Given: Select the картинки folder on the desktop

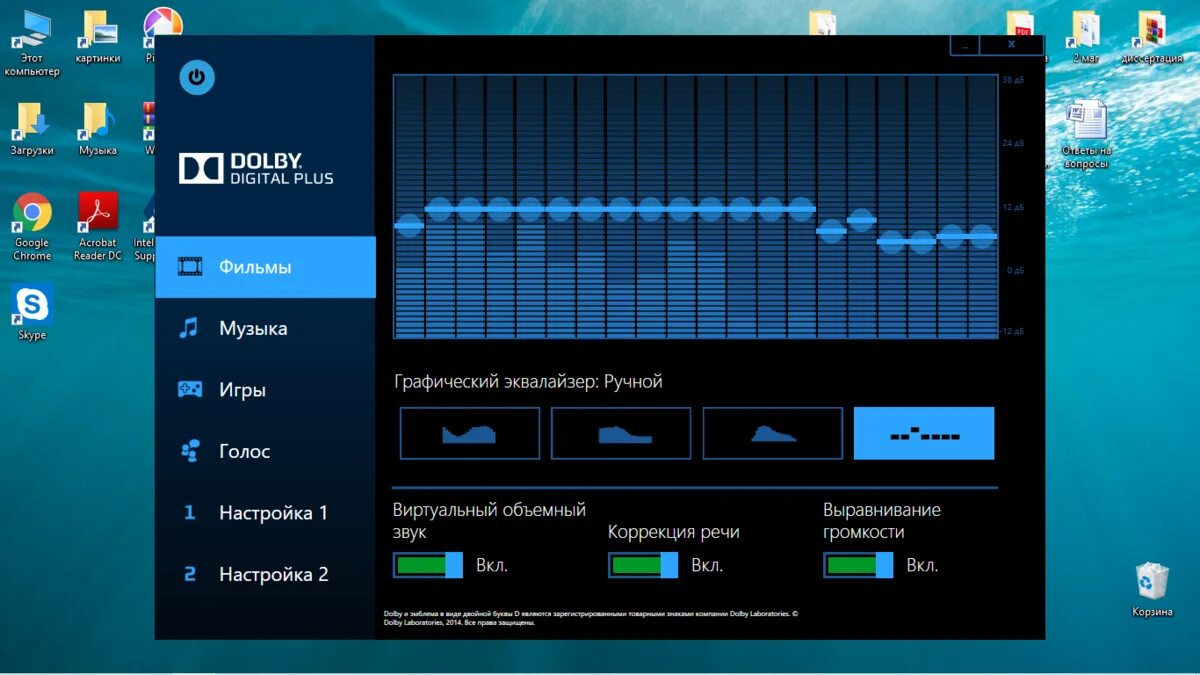Looking at the screenshot, I should (x=98, y=38).
